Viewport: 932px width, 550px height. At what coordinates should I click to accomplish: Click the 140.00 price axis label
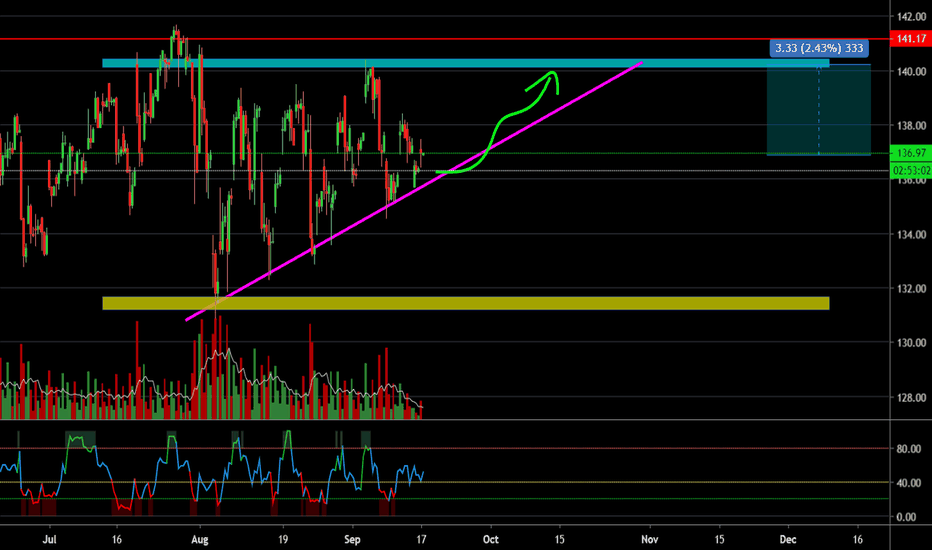911,71
